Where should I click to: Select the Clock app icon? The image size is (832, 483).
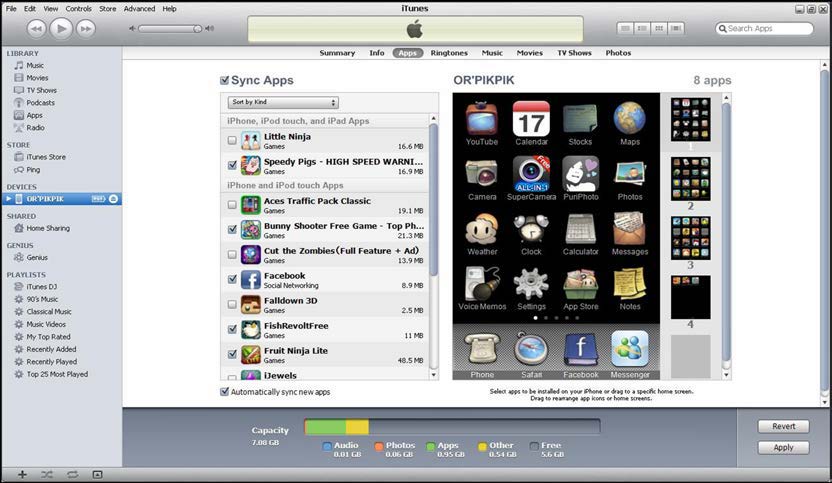point(531,229)
